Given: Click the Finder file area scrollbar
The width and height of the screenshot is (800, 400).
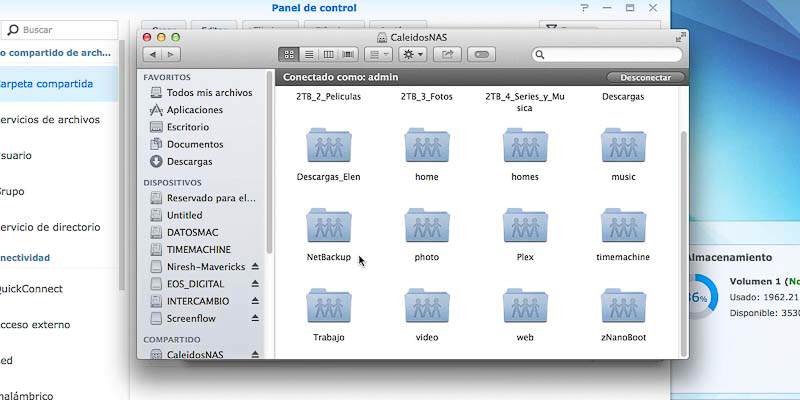Looking at the screenshot, I should click(x=684, y=244).
